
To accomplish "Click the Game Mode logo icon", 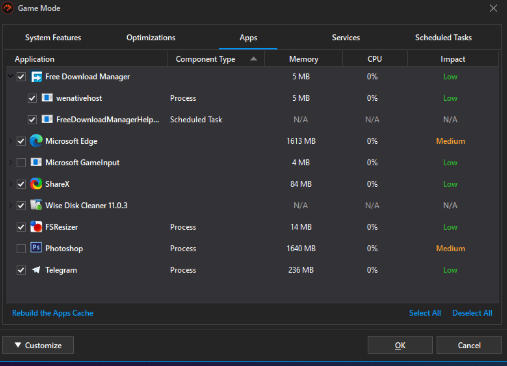I will tap(7, 8).
